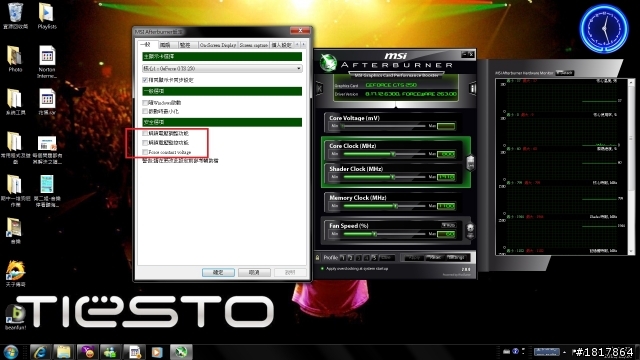
Task: Select Profile 1 slot
Action: pyautogui.click(x=343, y=258)
